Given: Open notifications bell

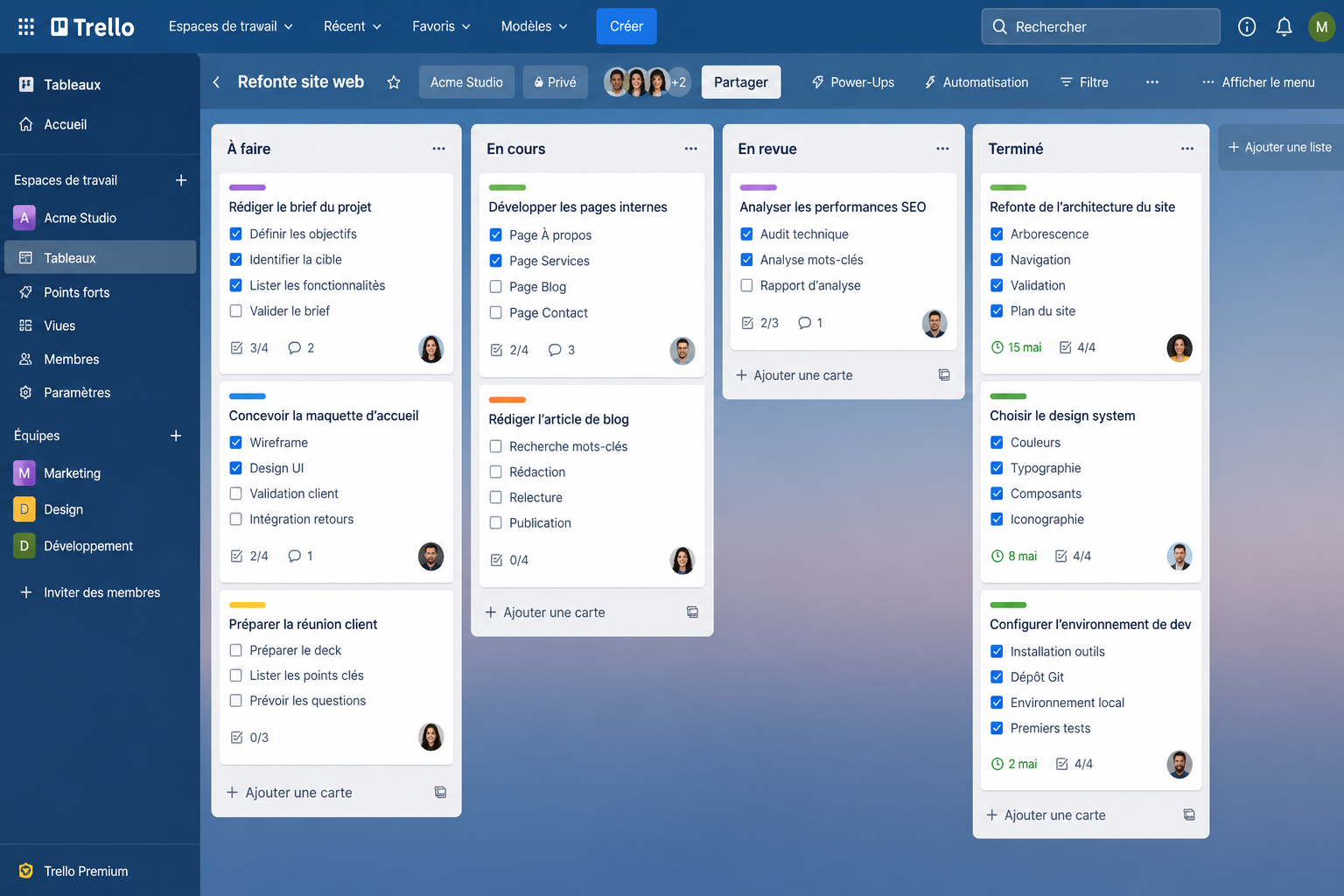Looking at the screenshot, I should pos(1284,26).
